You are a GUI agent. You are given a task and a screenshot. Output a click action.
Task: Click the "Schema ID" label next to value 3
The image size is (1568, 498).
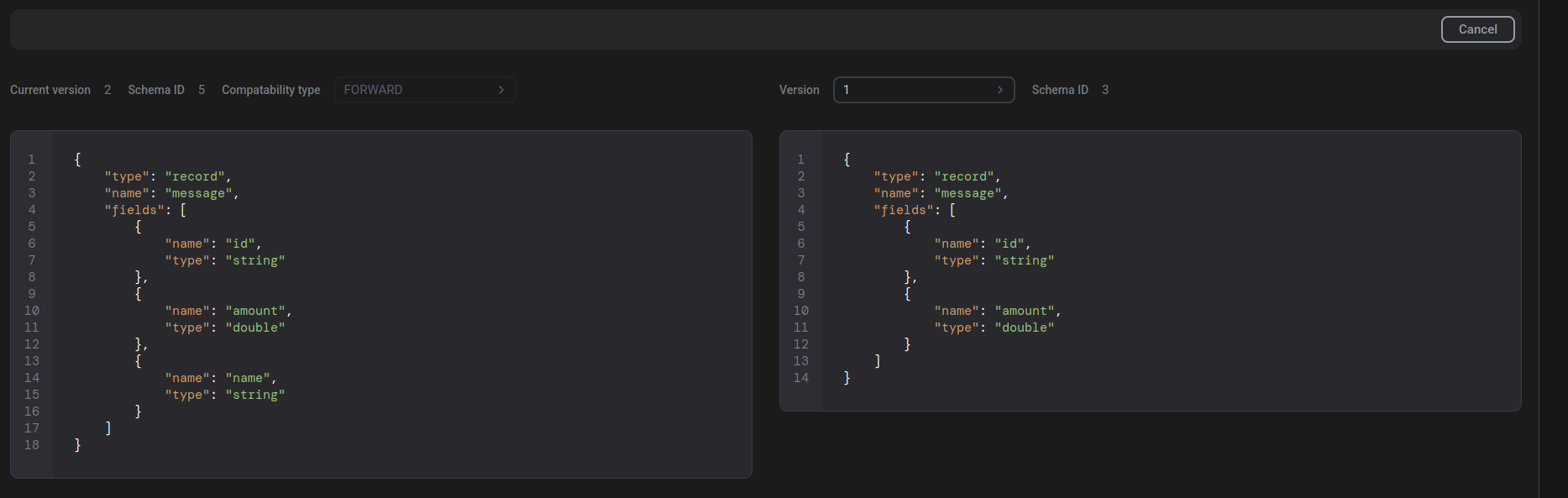tap(1060, 90)
